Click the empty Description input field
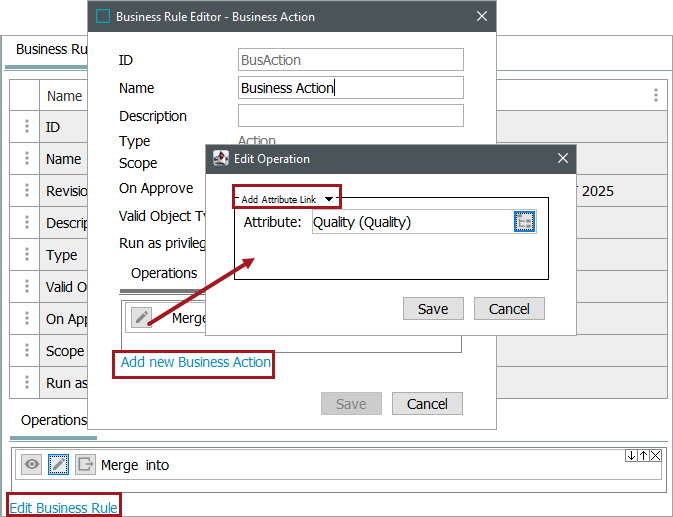The width and height of the screenshot is (673, 517). [351, 116]
